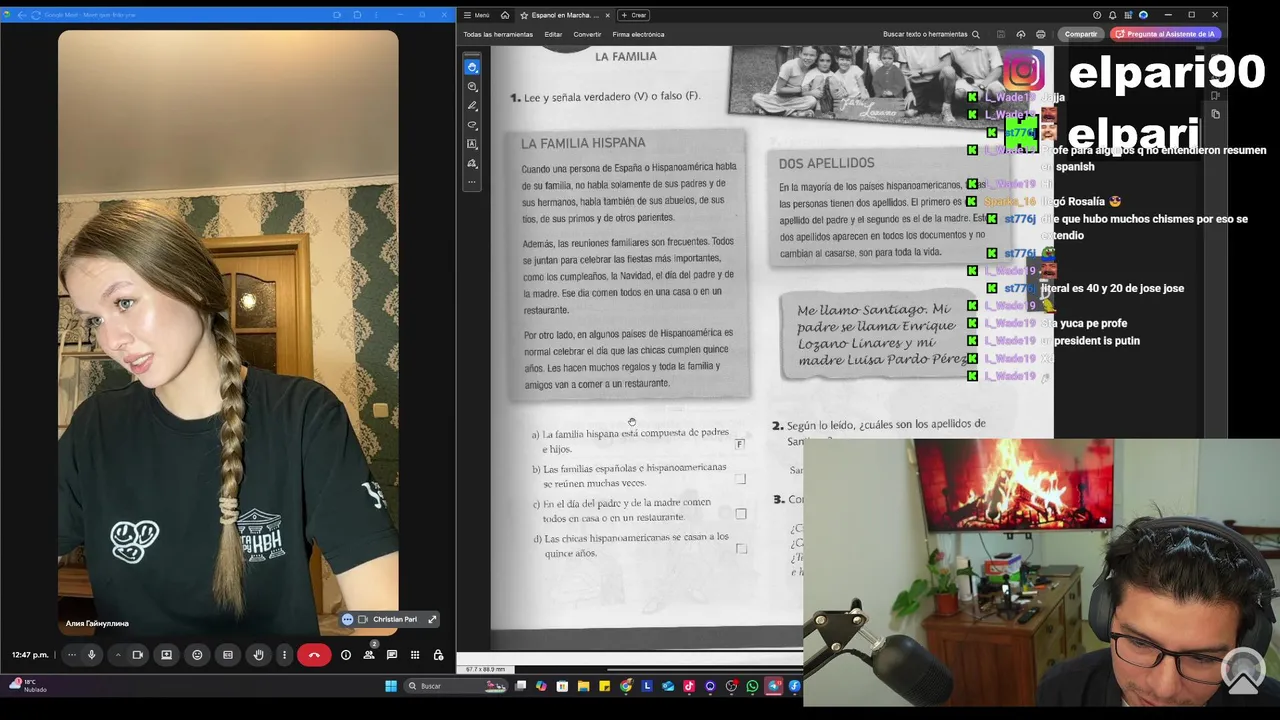The image size is (1280, 720).
Task: Send a reaction emoji in Meet
Action: coord(197,655)
